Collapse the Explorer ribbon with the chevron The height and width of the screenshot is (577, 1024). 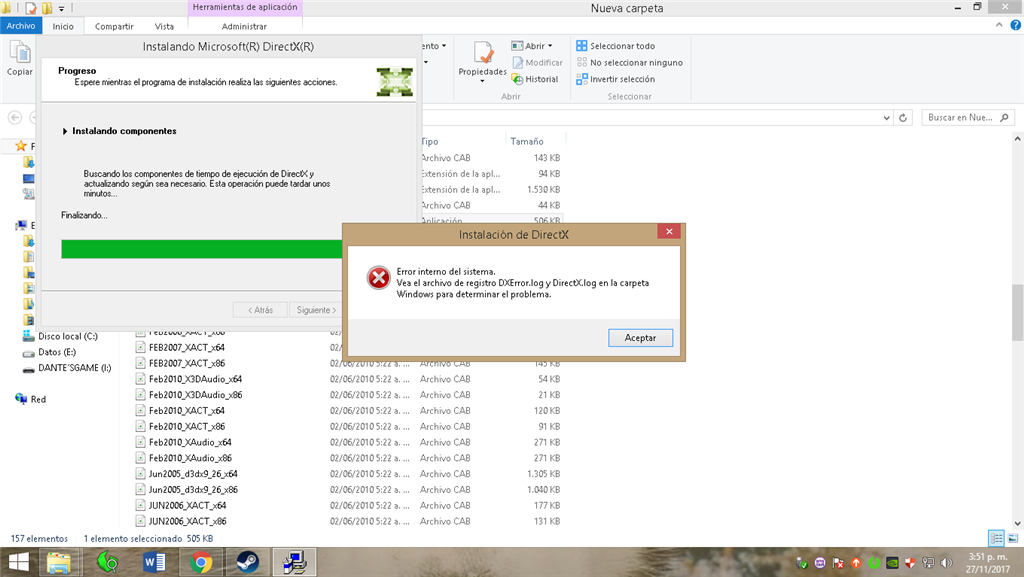coord(999,25)
